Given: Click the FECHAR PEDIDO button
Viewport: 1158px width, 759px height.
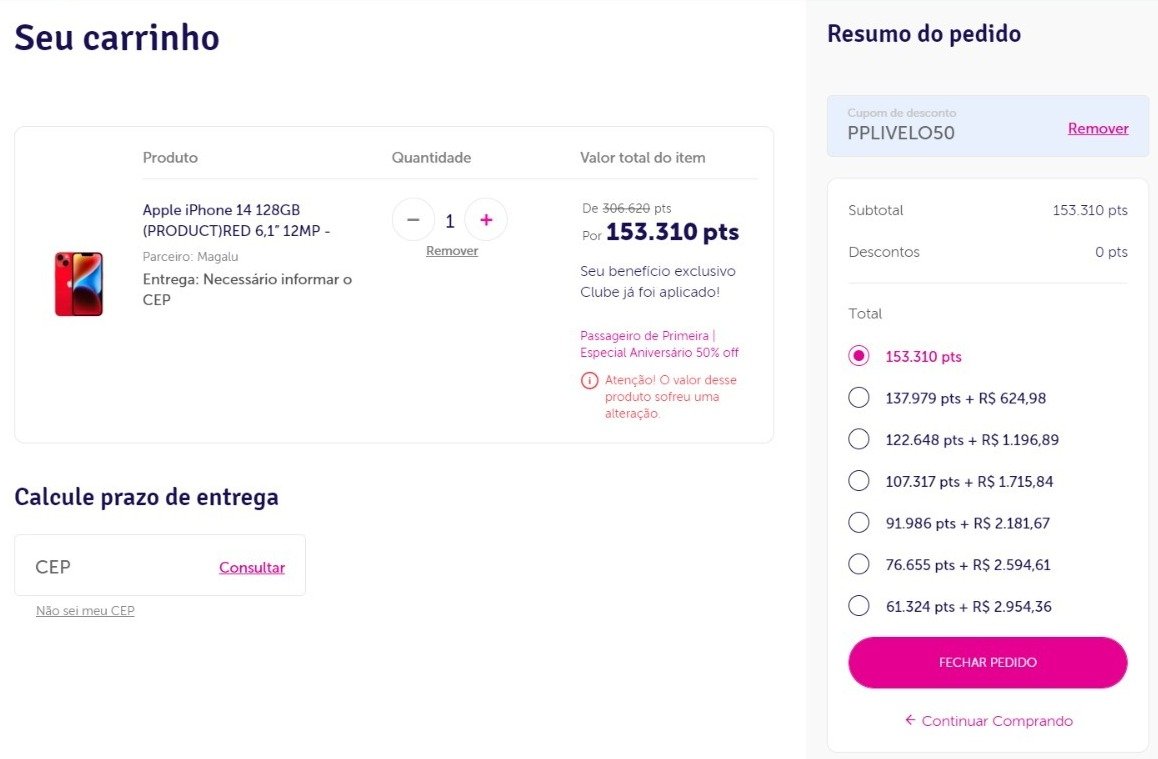Looking at the screenshot, I should tap(987, 662).
